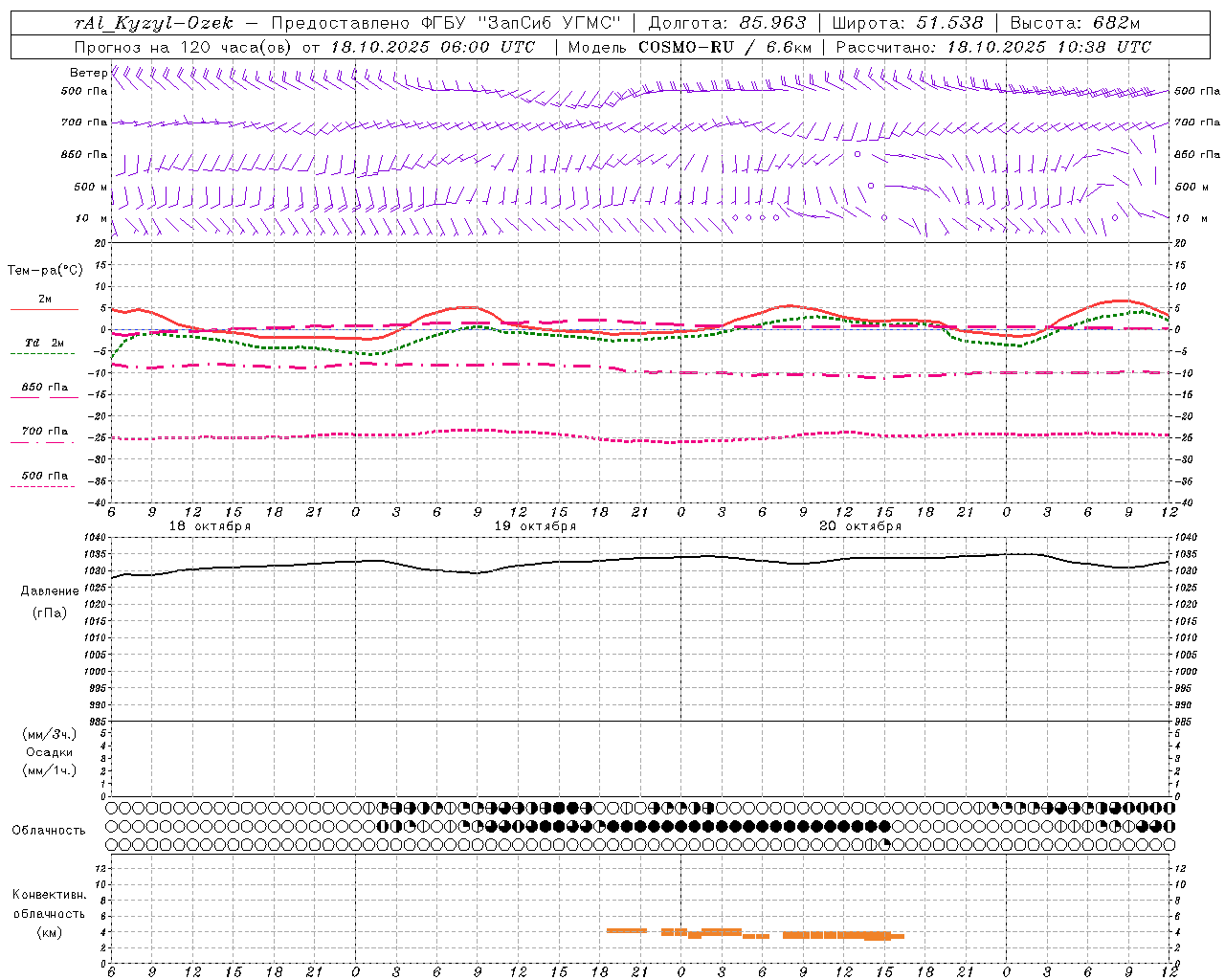The width and height of the screenshot is (1225, 980).
Task: Click the 18 октября date label
Action: pos(210,526)
